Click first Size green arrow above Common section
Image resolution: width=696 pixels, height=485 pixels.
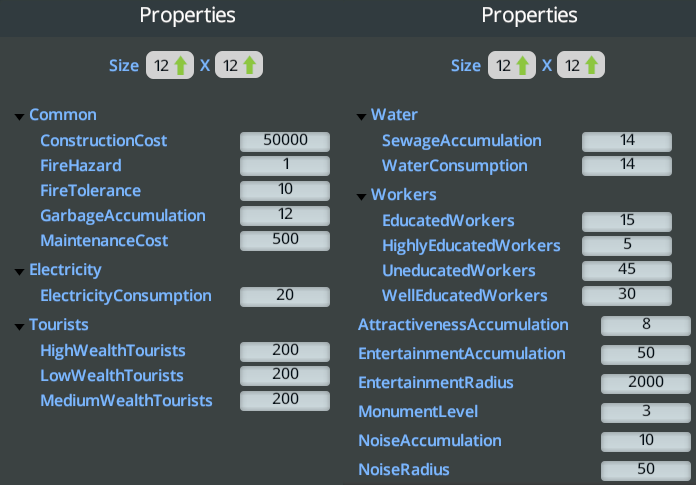181,66
